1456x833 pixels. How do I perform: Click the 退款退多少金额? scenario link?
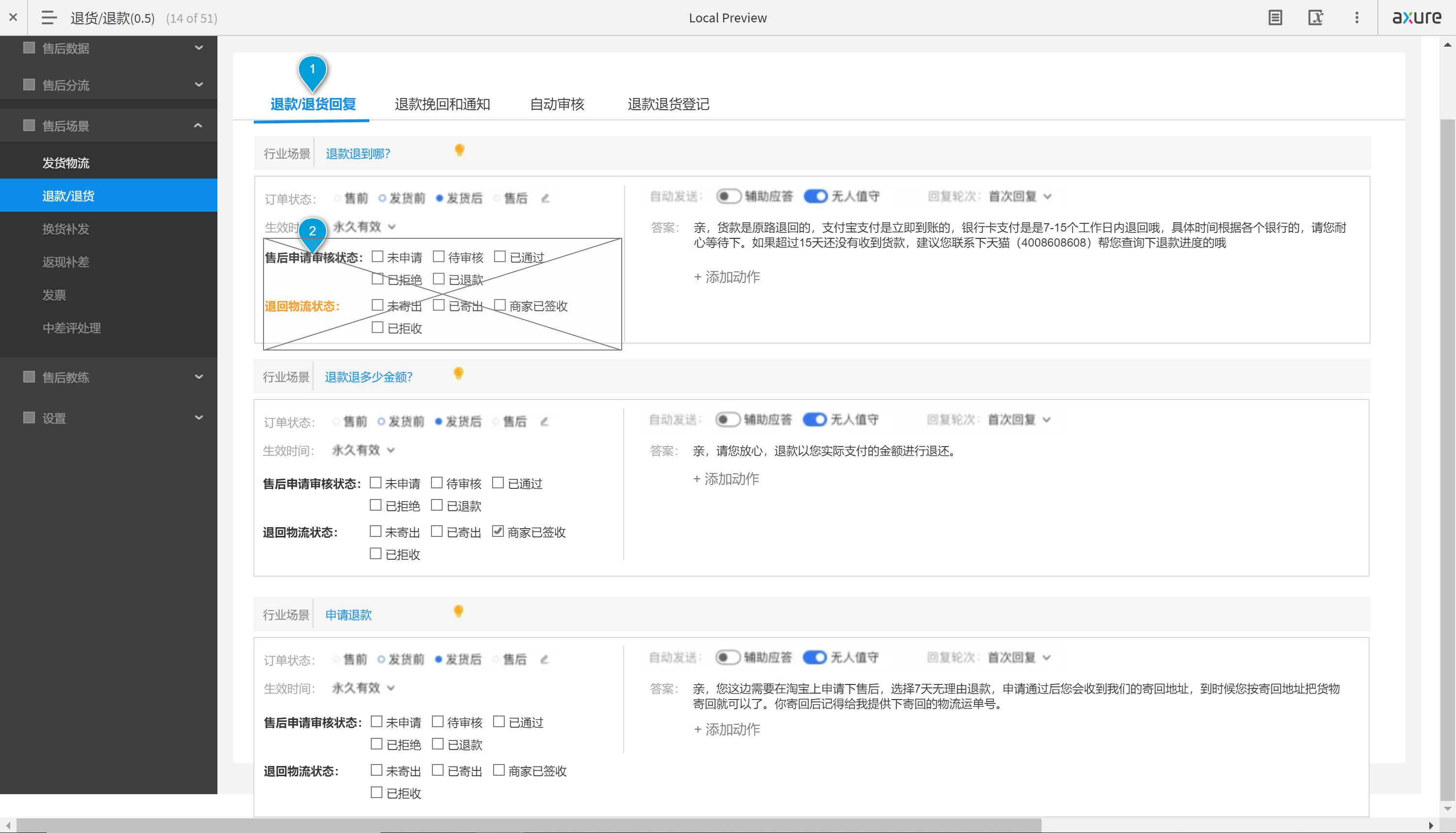coord(368,377)
